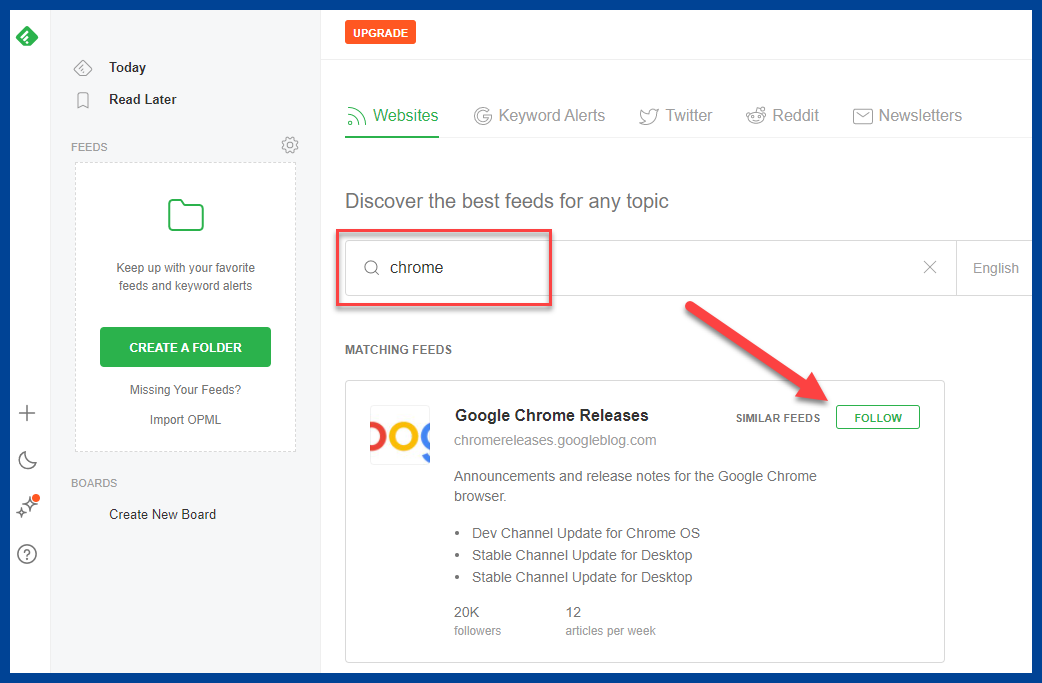Open Today feed view

(x=127, y=68)
